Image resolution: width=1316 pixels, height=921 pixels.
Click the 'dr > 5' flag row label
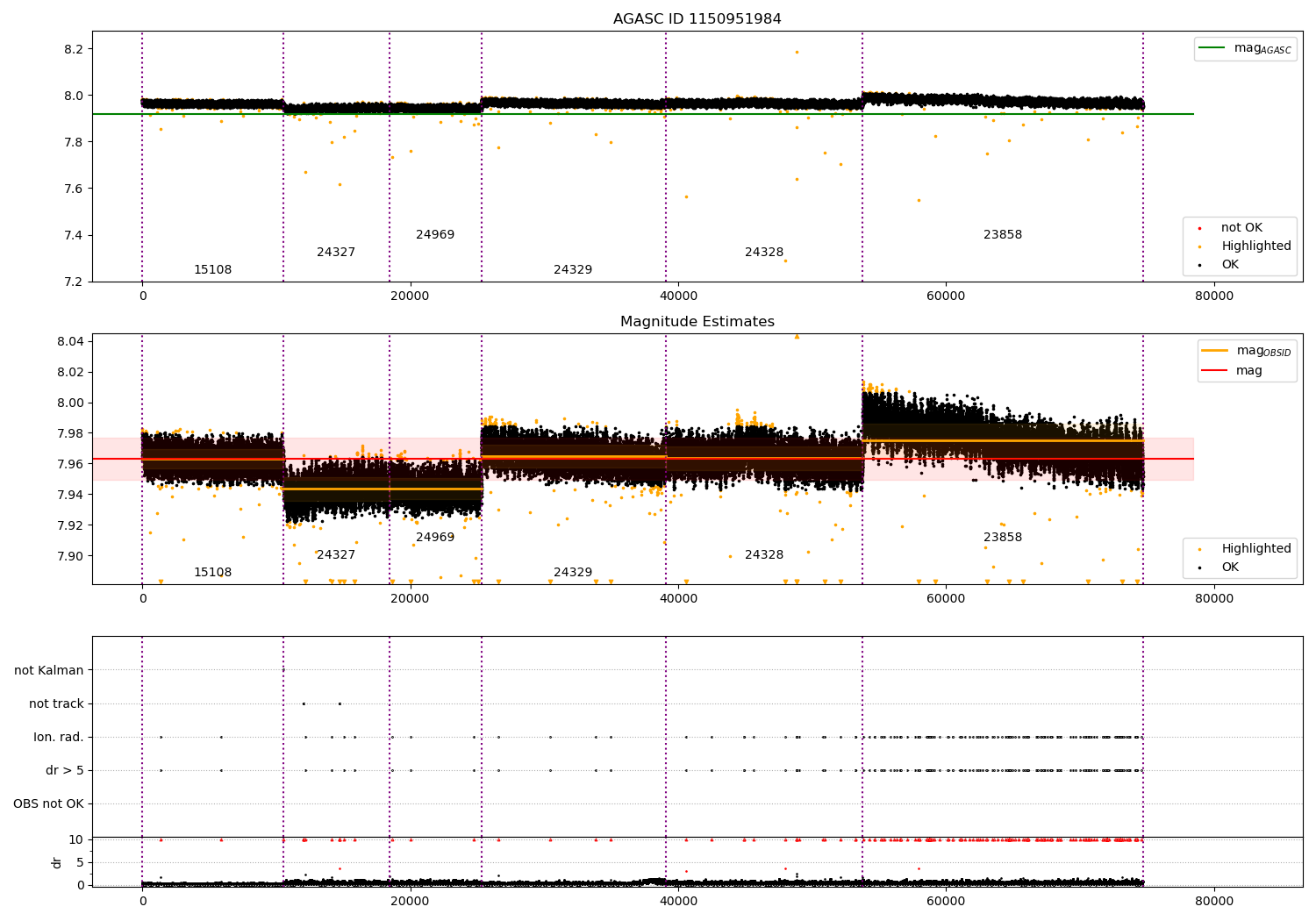65,771
